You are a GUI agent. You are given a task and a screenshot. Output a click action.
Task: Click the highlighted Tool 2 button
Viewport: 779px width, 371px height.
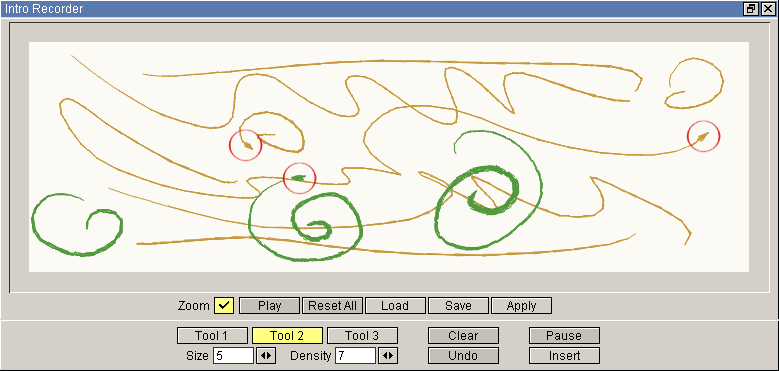(x=287, y=336)
